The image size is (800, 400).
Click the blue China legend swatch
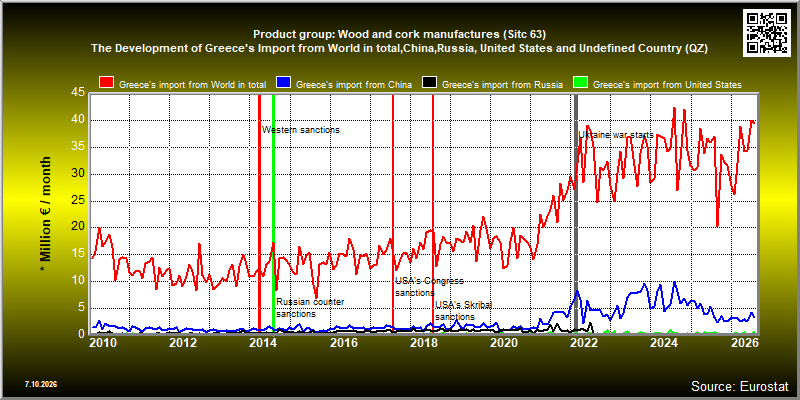(283, 84)
